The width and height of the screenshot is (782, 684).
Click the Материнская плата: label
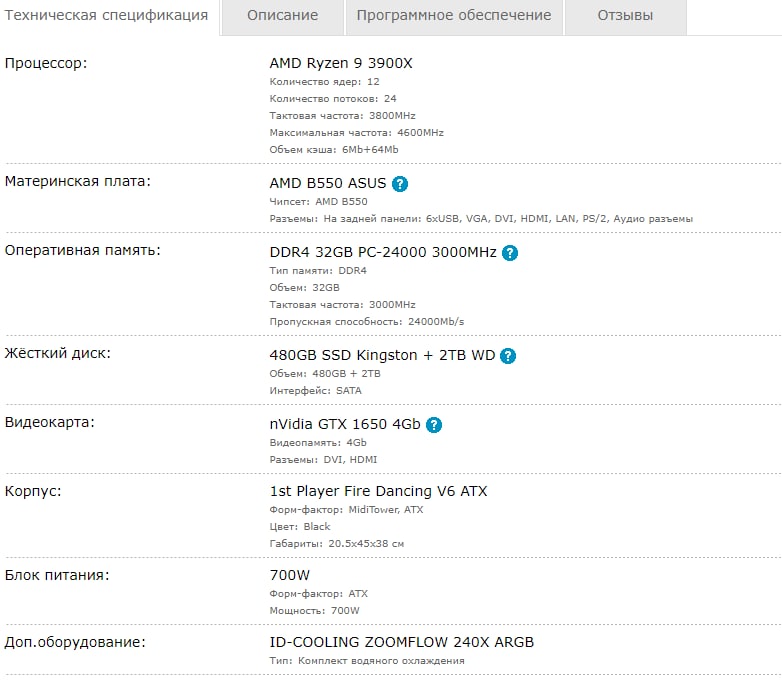pyautogui.click(x=77, y=181)
